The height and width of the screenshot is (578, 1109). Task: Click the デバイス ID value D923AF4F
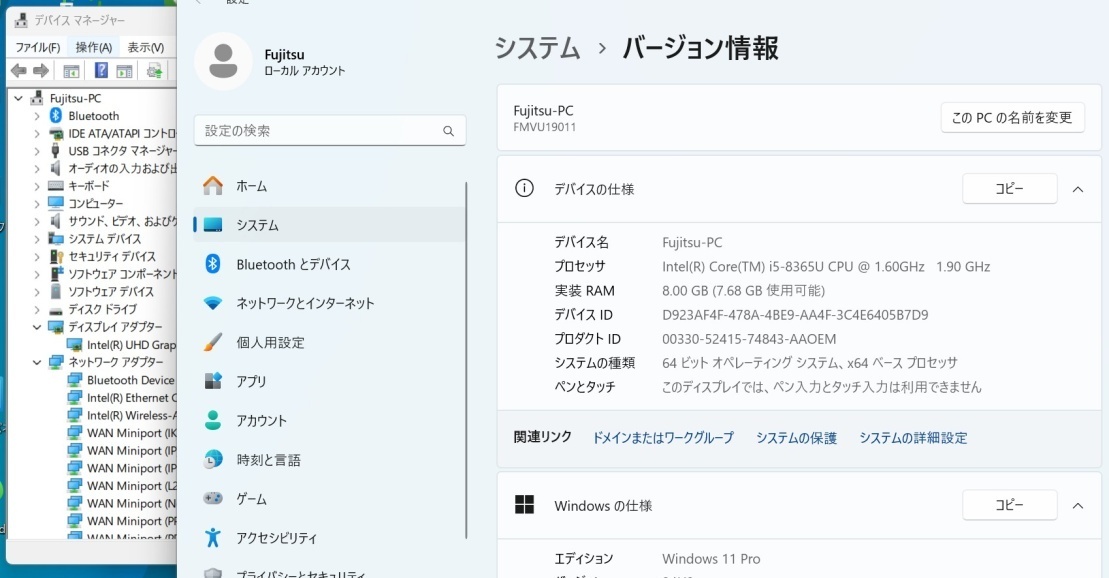[795, 315]
